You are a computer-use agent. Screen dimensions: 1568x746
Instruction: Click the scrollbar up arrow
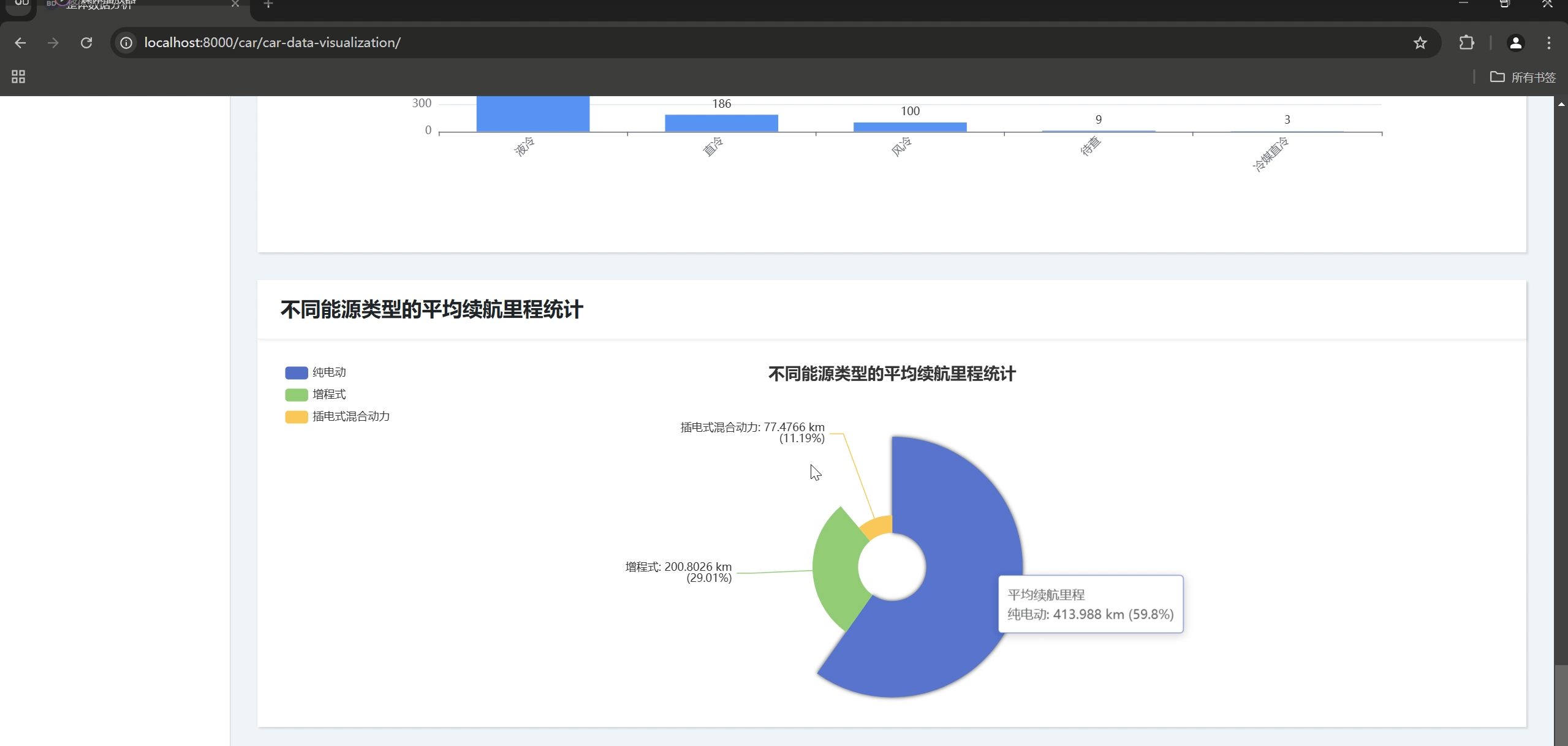pos(1561,104)
